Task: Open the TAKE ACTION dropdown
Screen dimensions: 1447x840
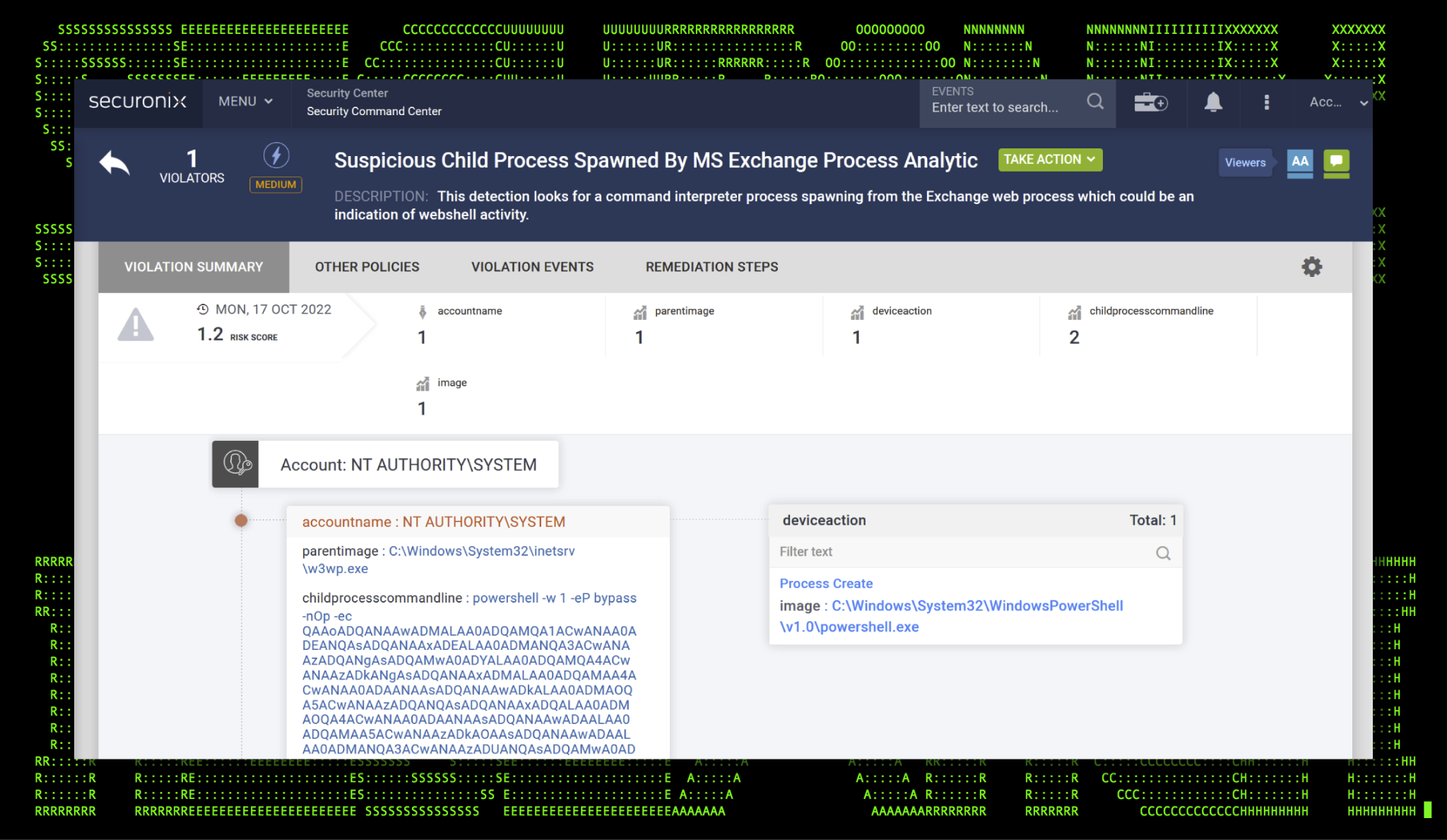Action: (x=1049, y=160)
